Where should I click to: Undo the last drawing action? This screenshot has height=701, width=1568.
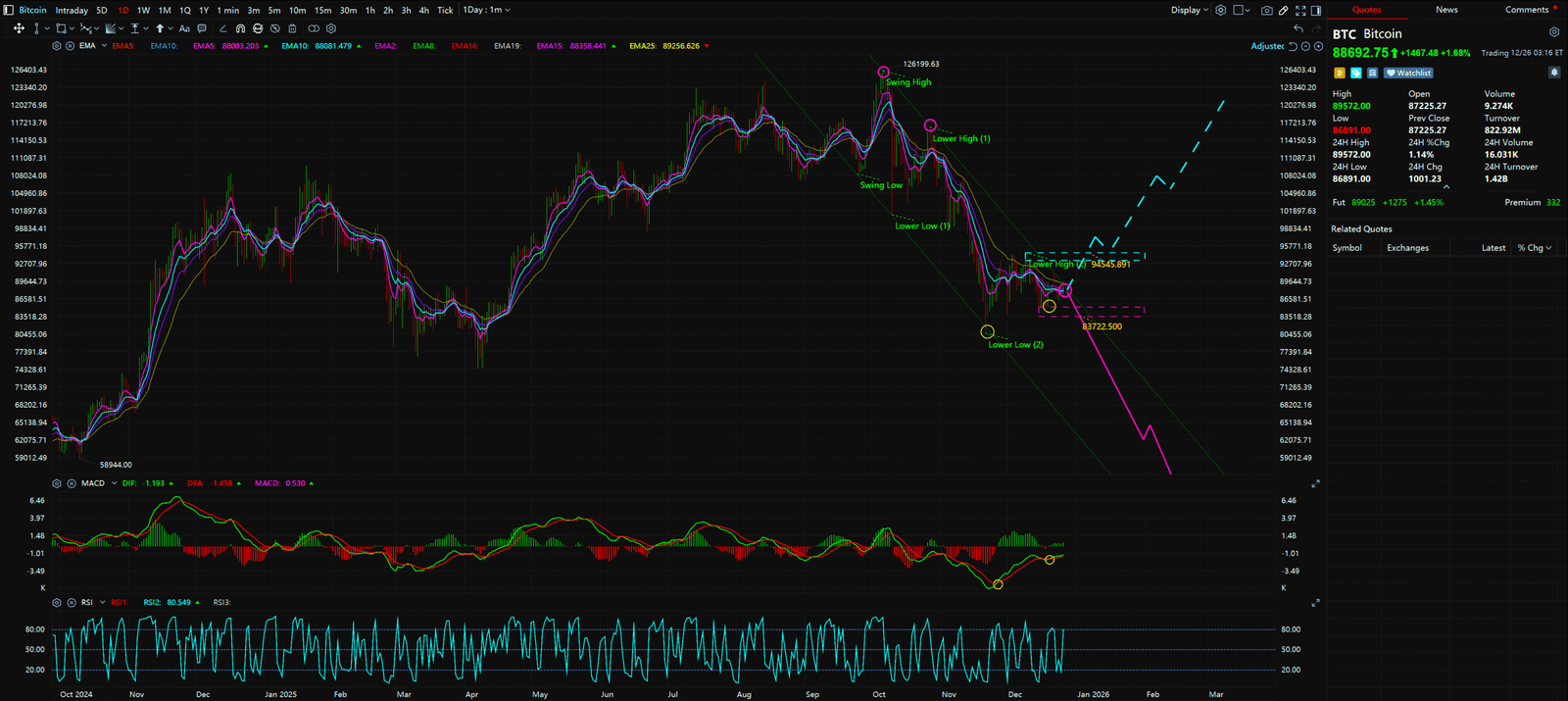(1298, 28)
